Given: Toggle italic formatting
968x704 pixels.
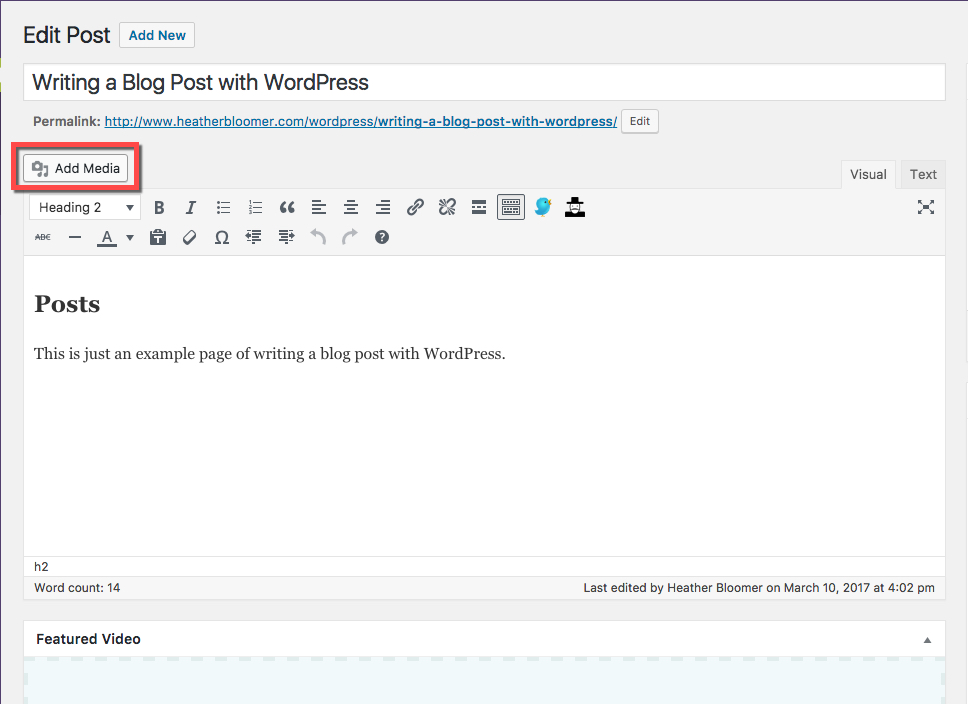Looking at the screenshot, I should 191,207.
